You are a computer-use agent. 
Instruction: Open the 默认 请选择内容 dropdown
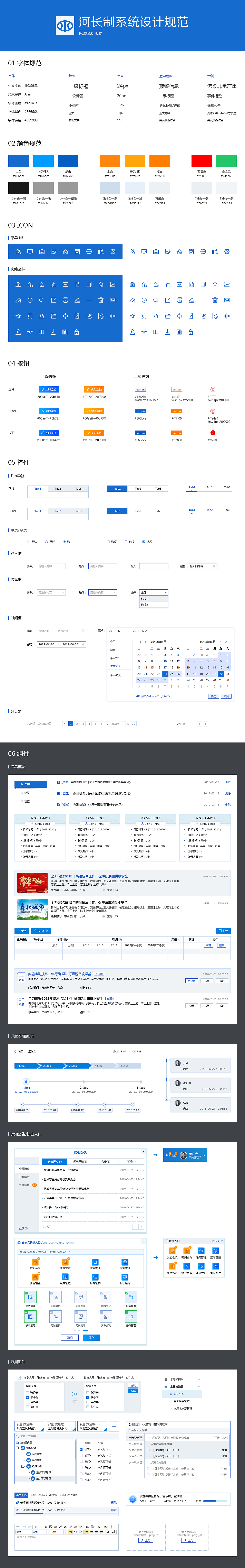[51, 592]
